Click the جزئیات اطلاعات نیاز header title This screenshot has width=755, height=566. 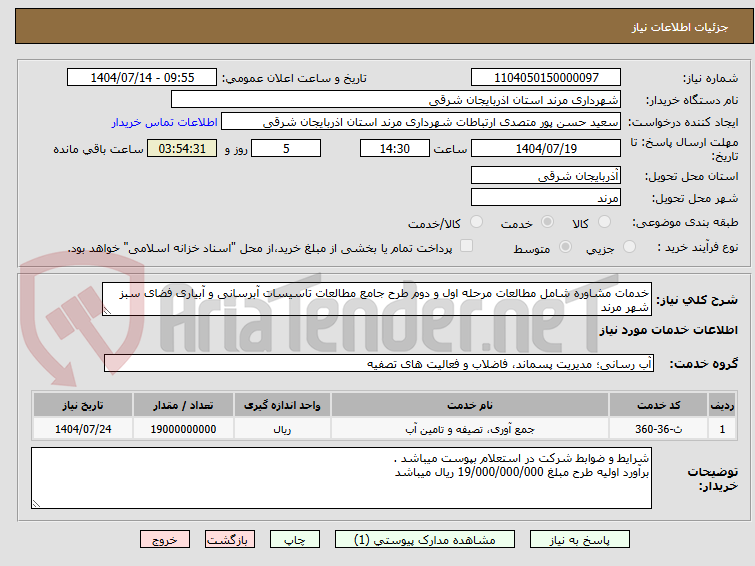point(679,27)
